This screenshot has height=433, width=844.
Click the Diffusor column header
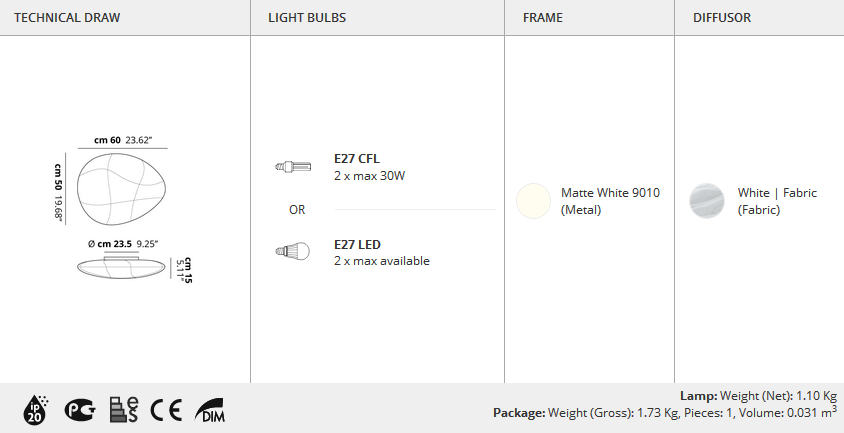pos(721,18)
